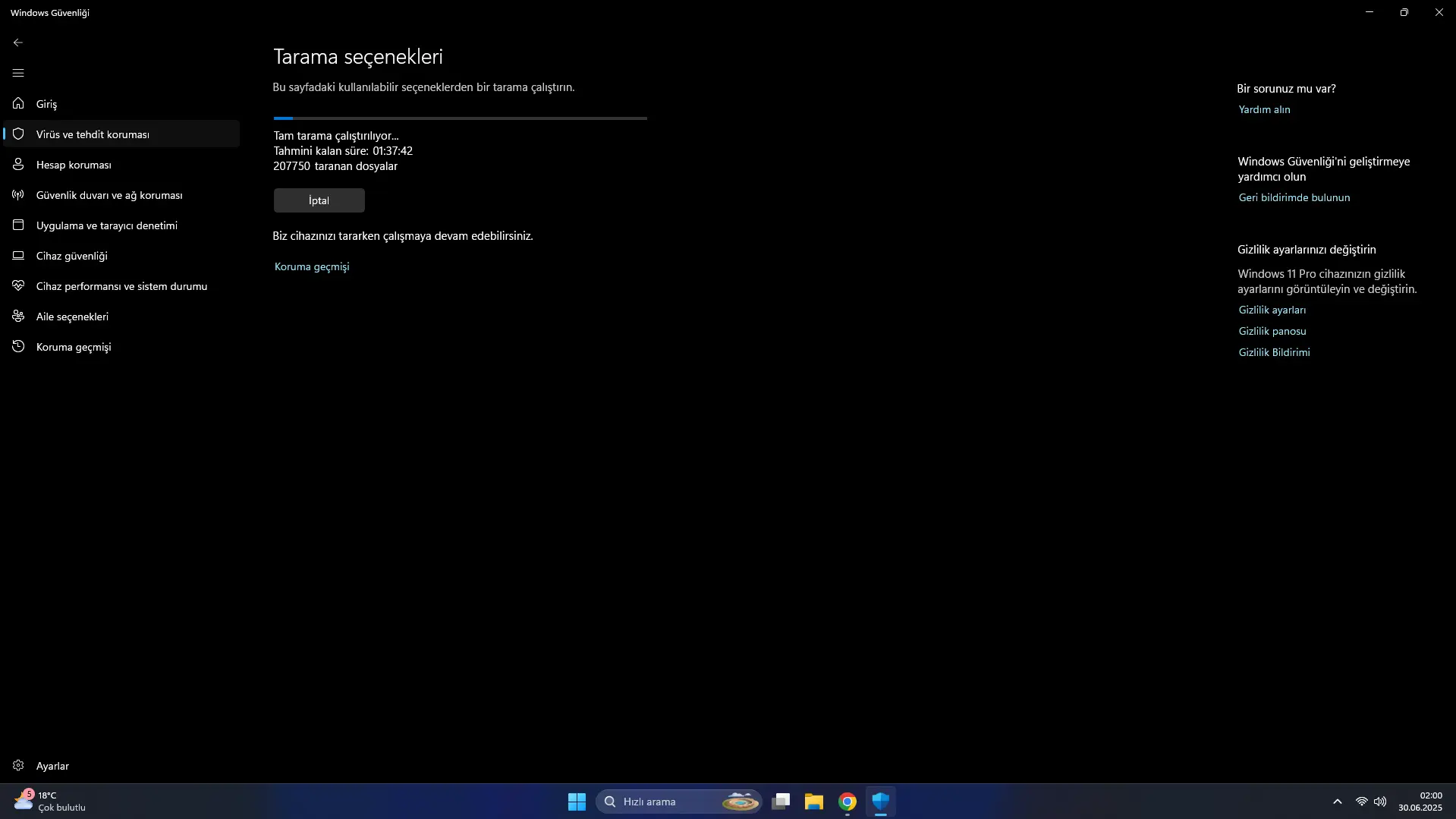Image resolution: width=1456 pixels, height=819 pixels.
Task: Click the Tam tarama çalıştırılıyor status
Action: tap(336, 136)
